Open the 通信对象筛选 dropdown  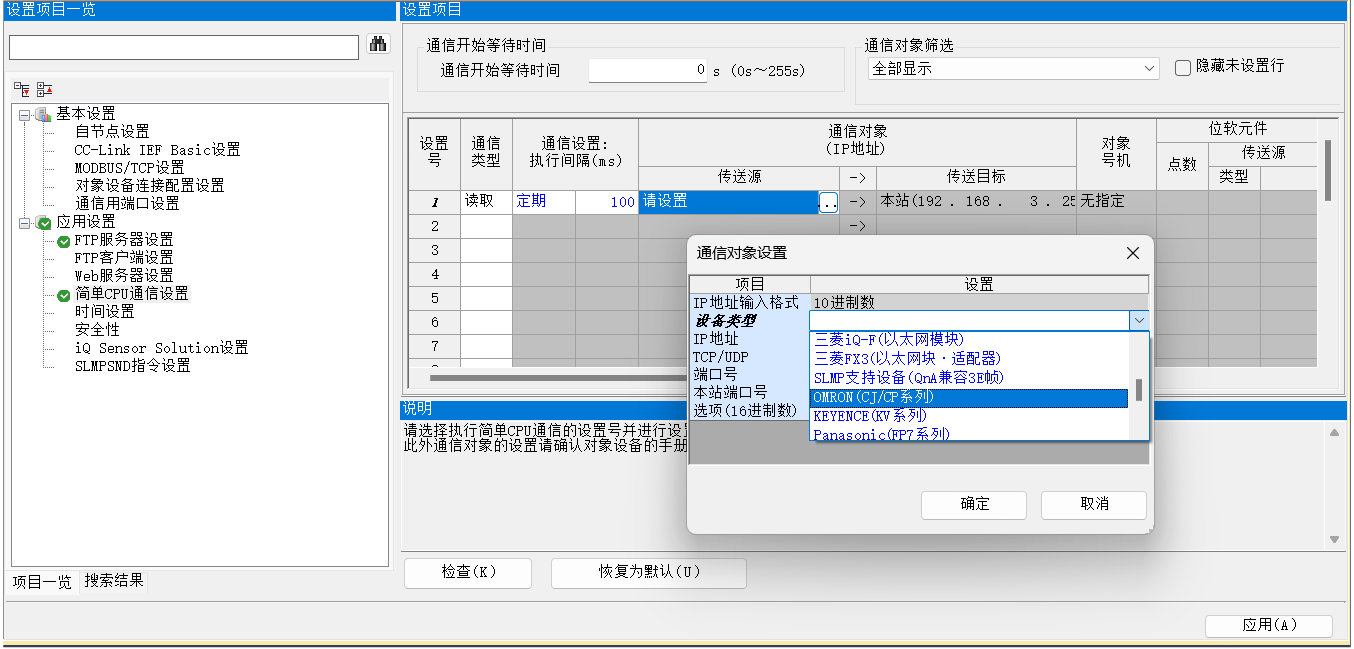(1013, 69)
